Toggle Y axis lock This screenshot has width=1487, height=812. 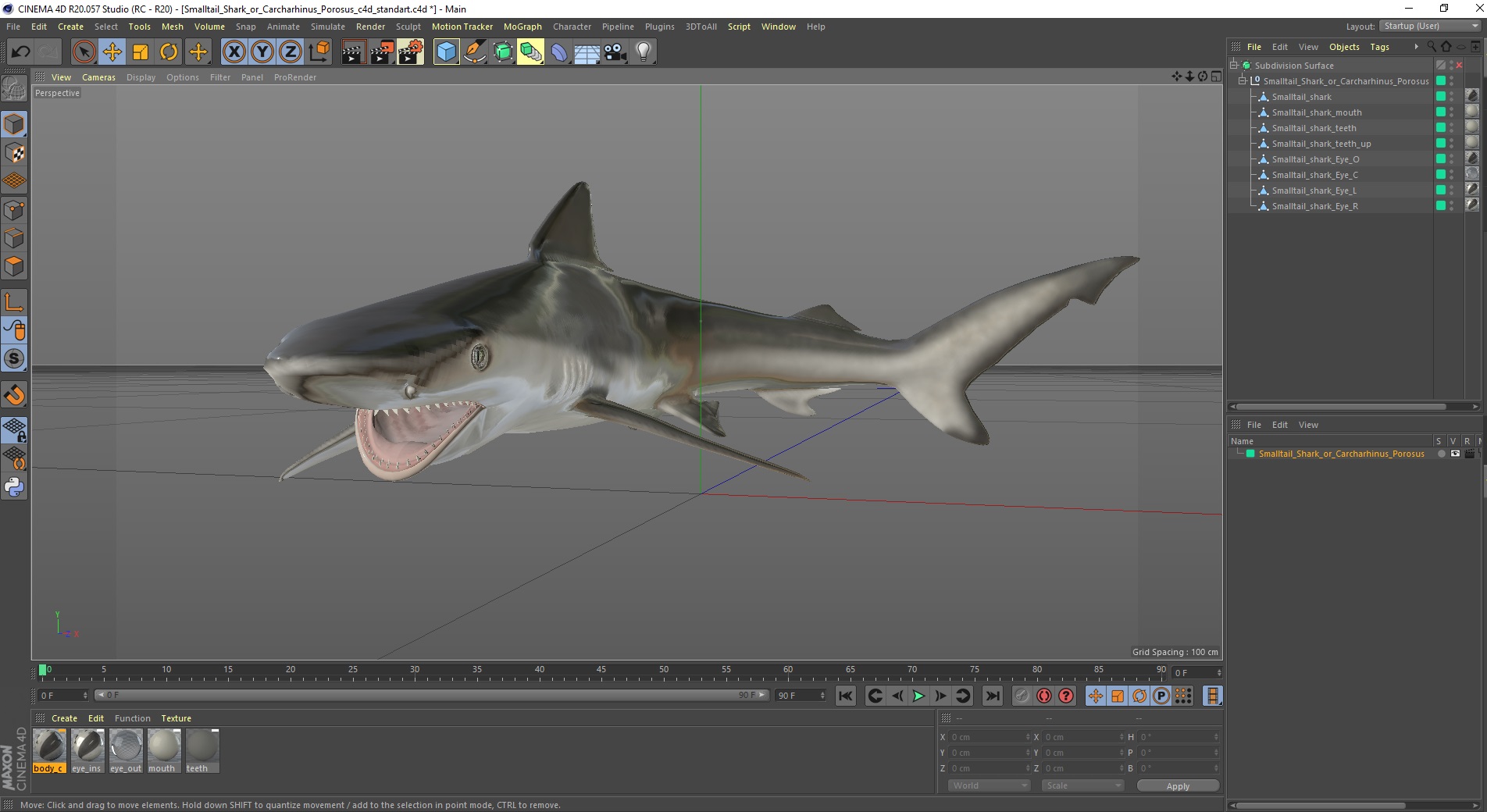[x=262, y=52]
